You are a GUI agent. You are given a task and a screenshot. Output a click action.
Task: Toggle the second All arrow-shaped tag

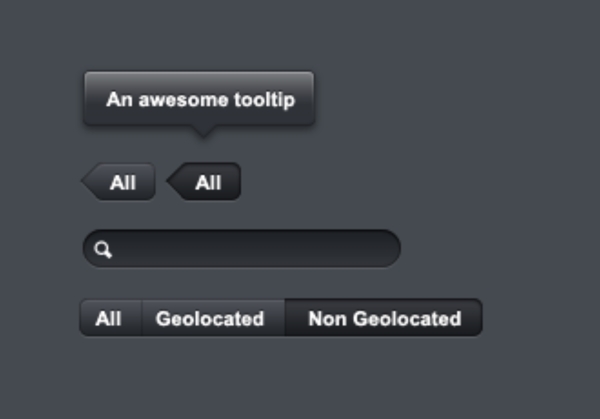[x=206, y=183]
